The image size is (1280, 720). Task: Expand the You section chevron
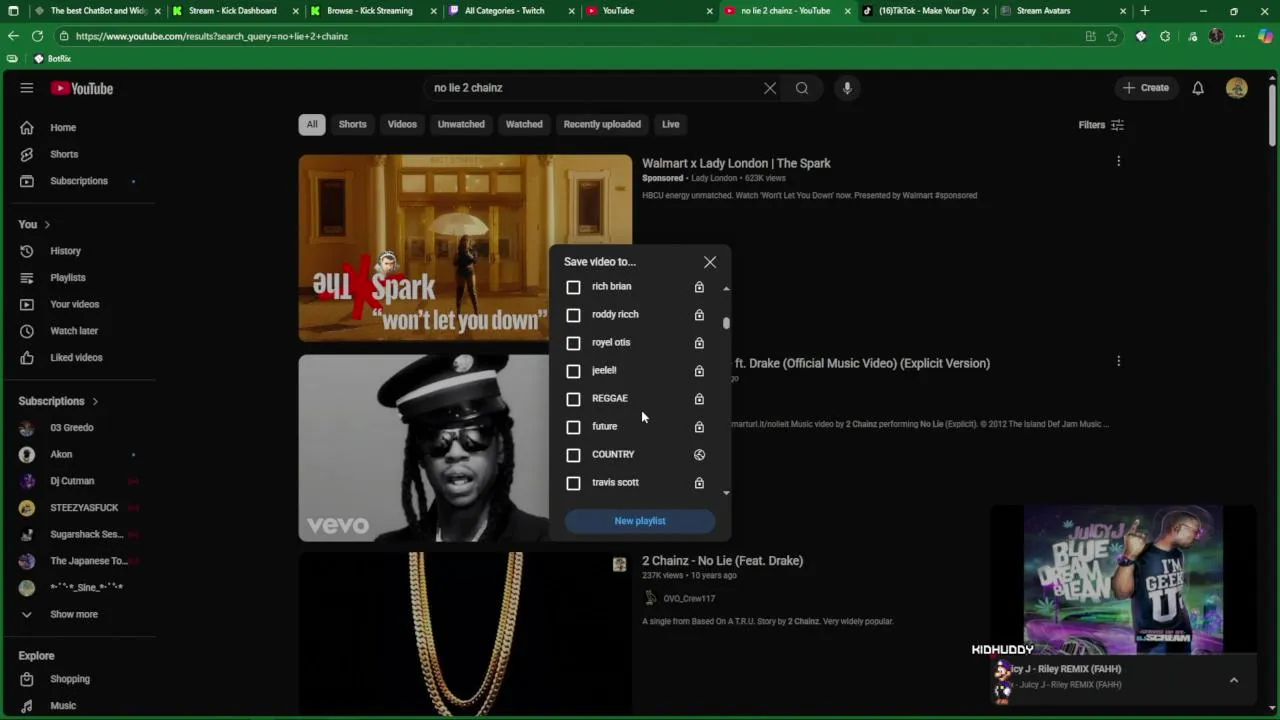[46, 225]
